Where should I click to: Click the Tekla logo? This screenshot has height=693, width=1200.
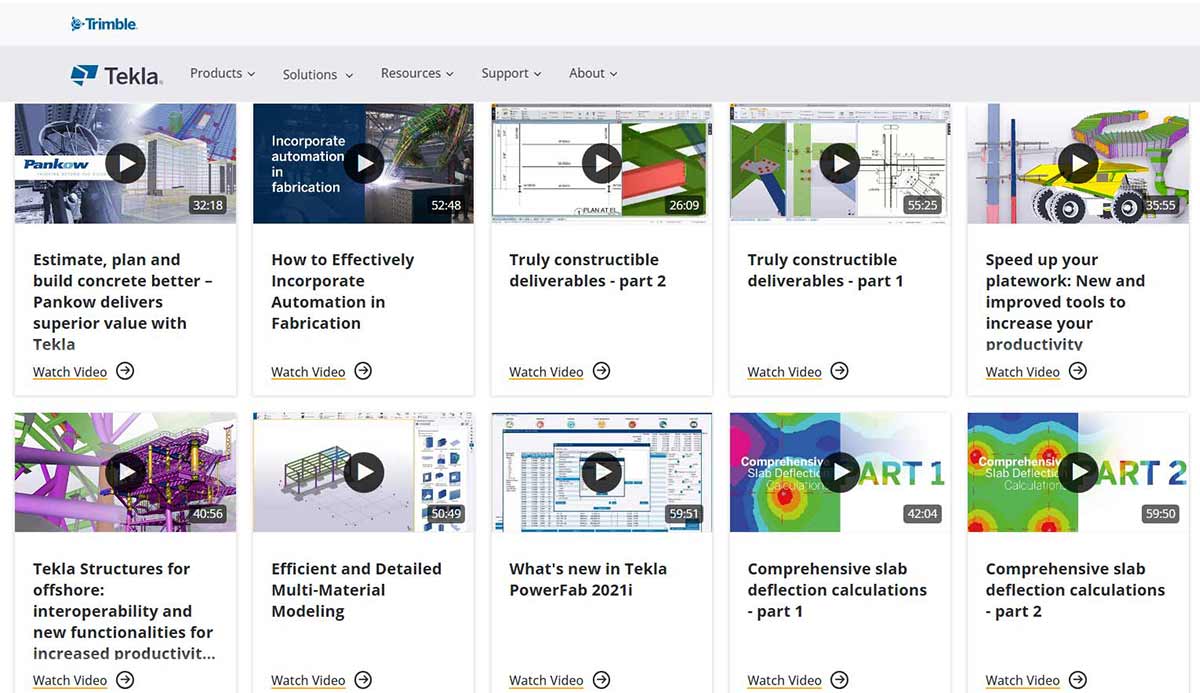(x=116, y=73)
